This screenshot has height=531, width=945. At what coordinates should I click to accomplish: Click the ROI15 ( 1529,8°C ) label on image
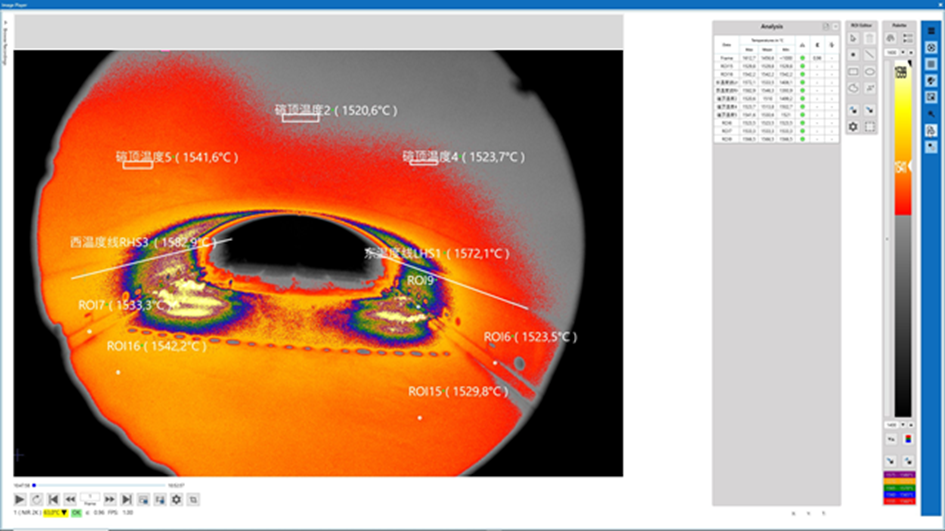click(x=458, y=392)
